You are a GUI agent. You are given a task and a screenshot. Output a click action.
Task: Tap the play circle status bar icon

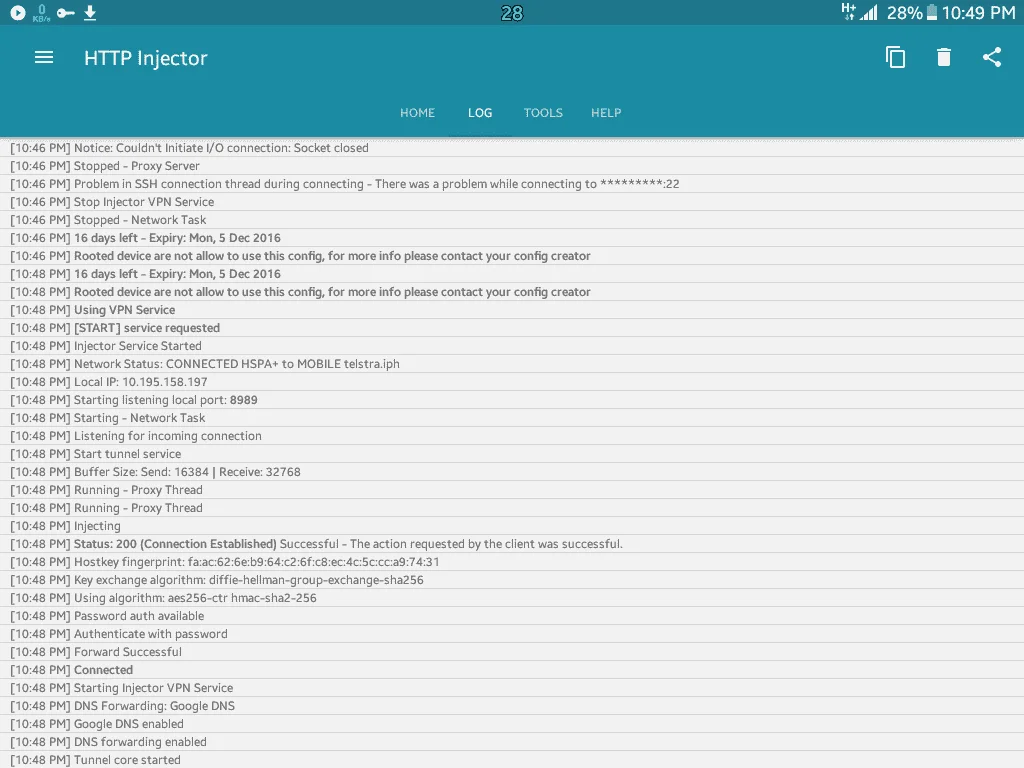point(18,12)
